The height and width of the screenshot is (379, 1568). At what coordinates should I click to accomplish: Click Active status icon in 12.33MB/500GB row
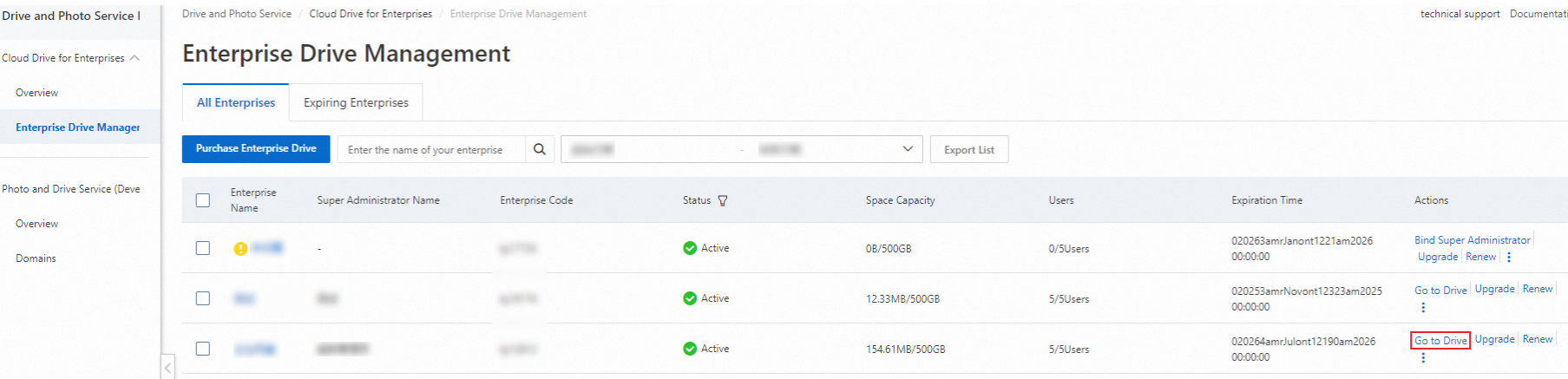pyautogui.click(x=690, y=298)
